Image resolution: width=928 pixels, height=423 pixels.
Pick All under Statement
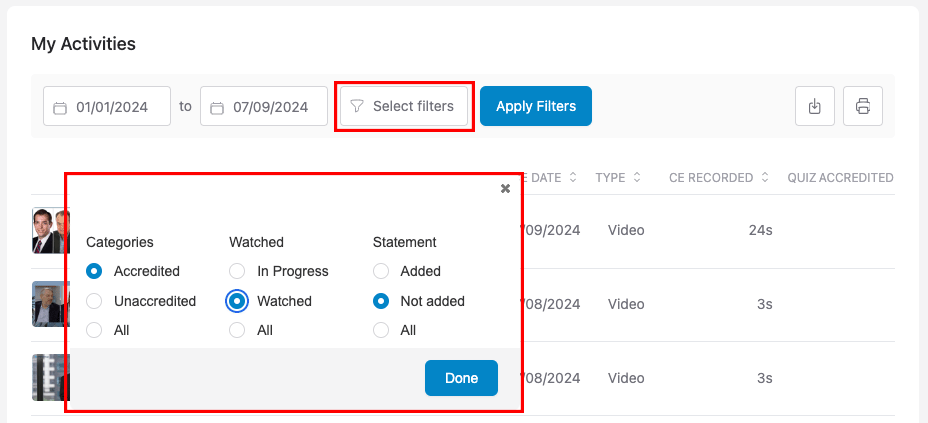381,330
